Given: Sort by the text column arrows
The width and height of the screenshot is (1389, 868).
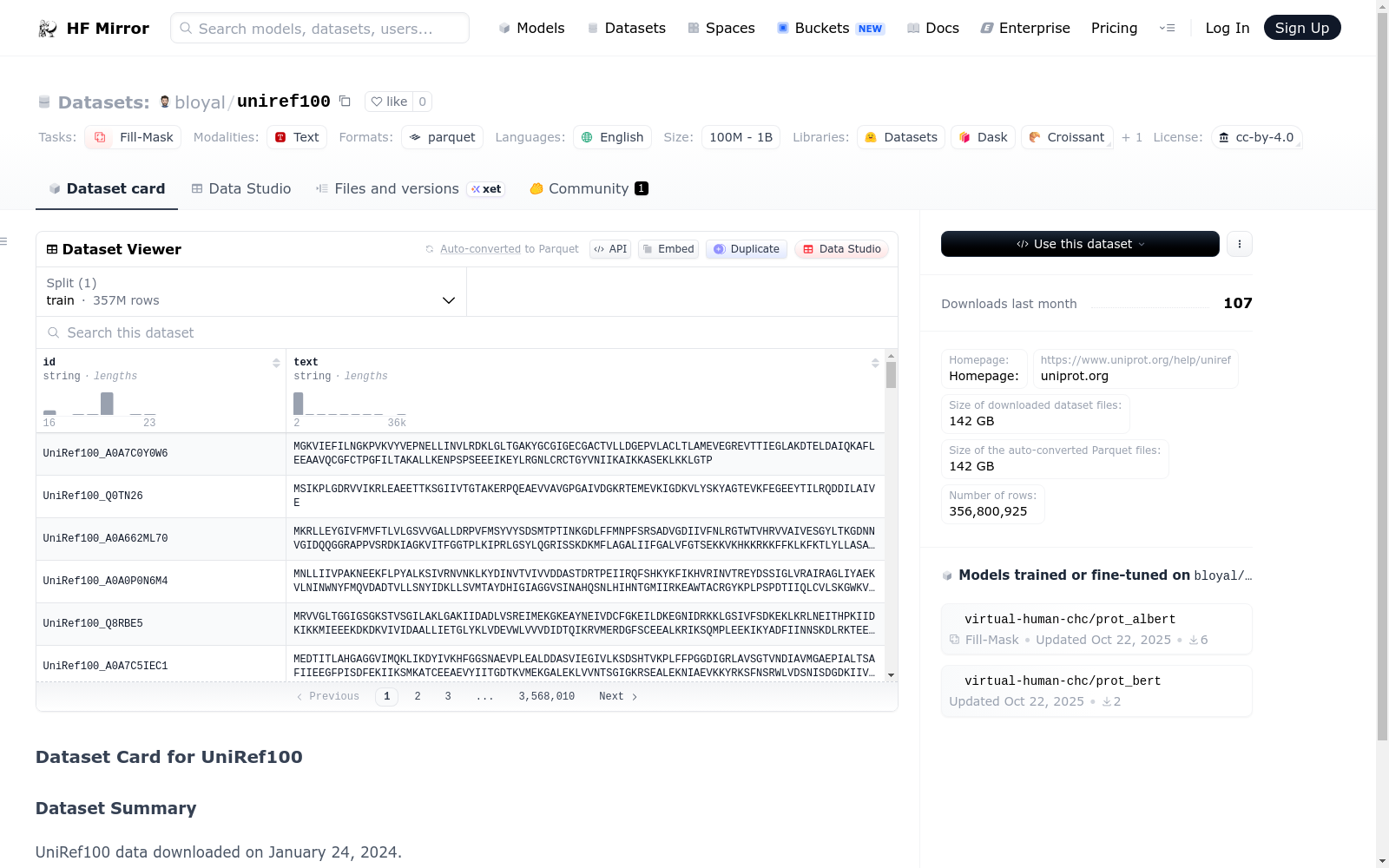Looking at the screenshot, I should coord(875,363).
